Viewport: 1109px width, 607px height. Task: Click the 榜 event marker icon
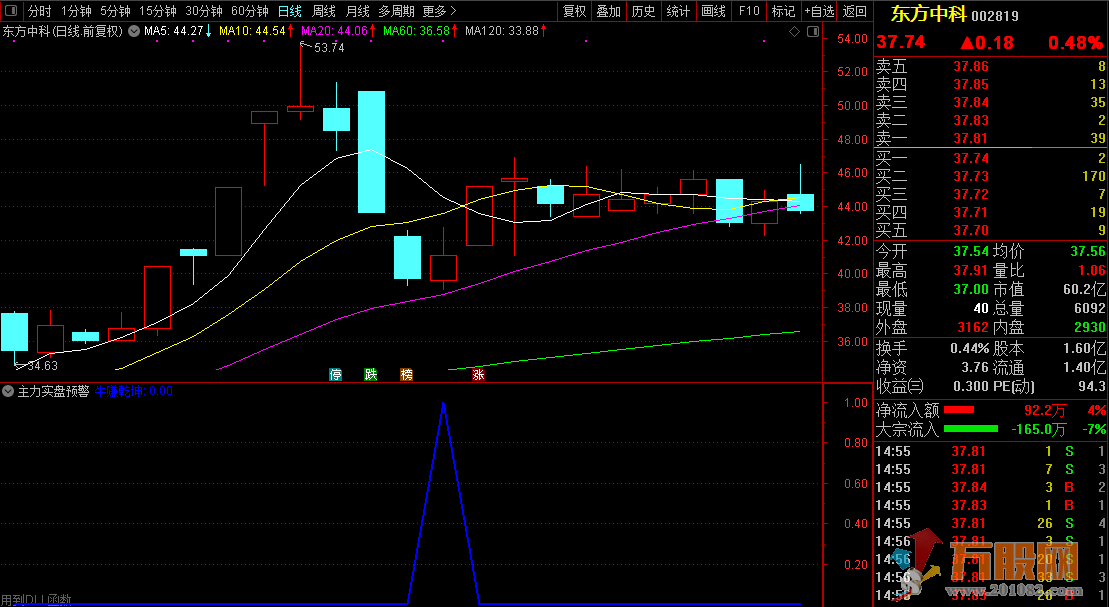pos(407,375)
